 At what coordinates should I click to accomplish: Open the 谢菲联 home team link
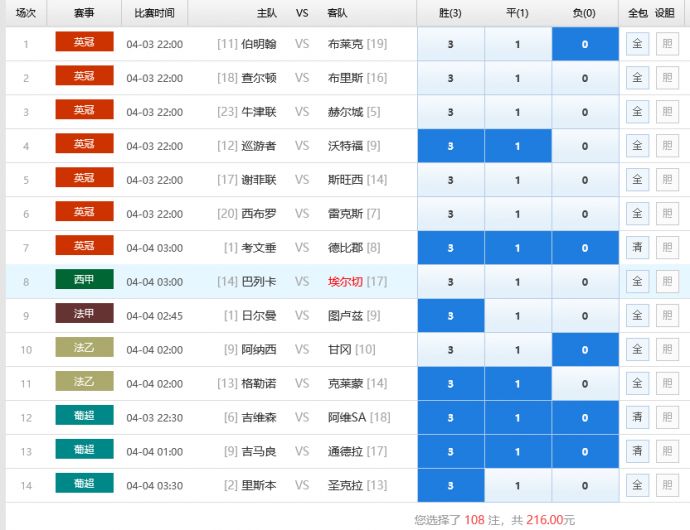pyautogui.click(x=258, y=180)
